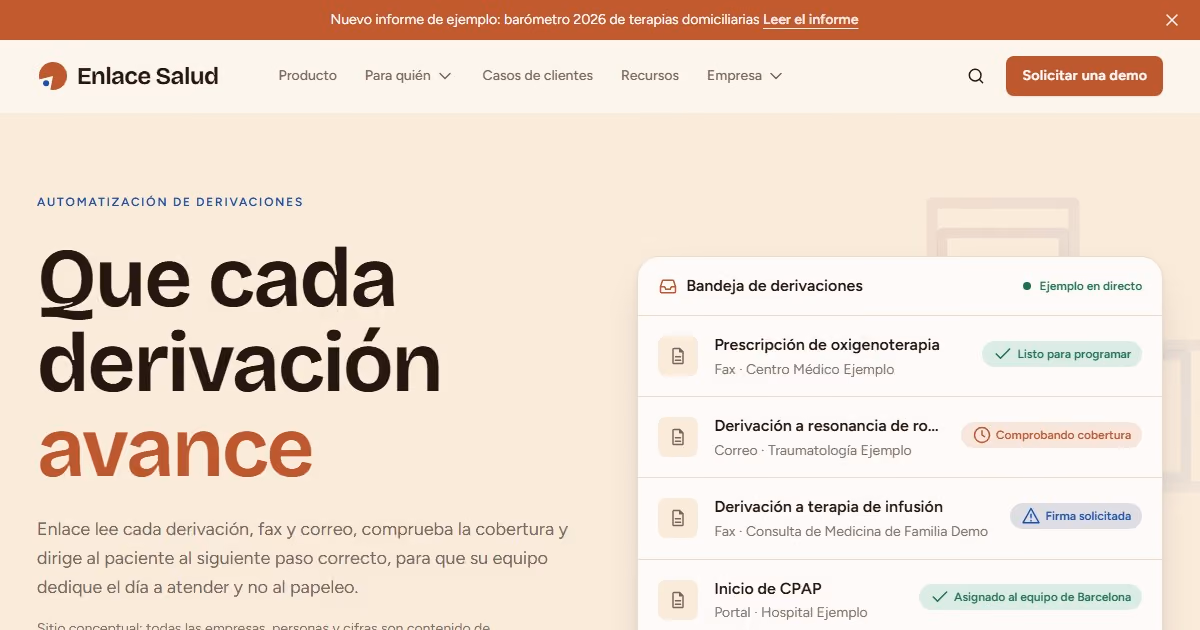
Task: Click document icon for Prescripción de oxigenoterapia
Action: [x=678, y=356]
